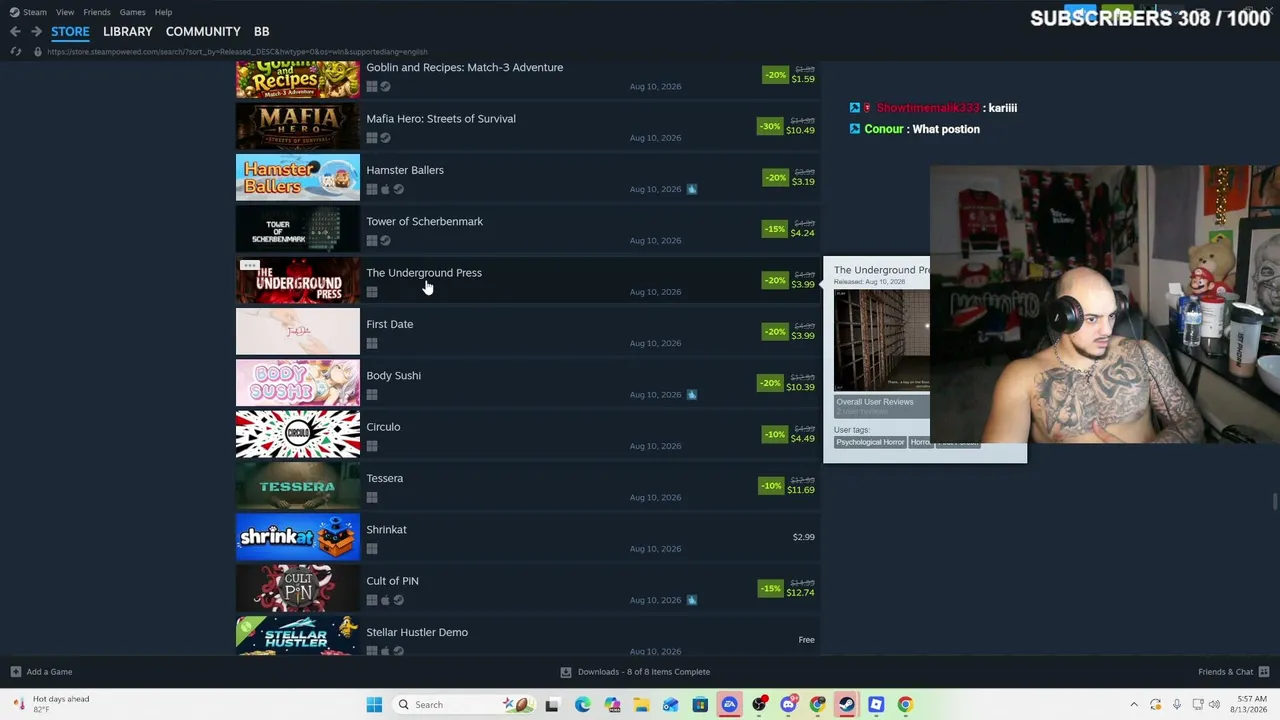This screenshot has height=720, width=1280.
Task: Select the Body Sushi title
Action: click(x=393, y=375)
